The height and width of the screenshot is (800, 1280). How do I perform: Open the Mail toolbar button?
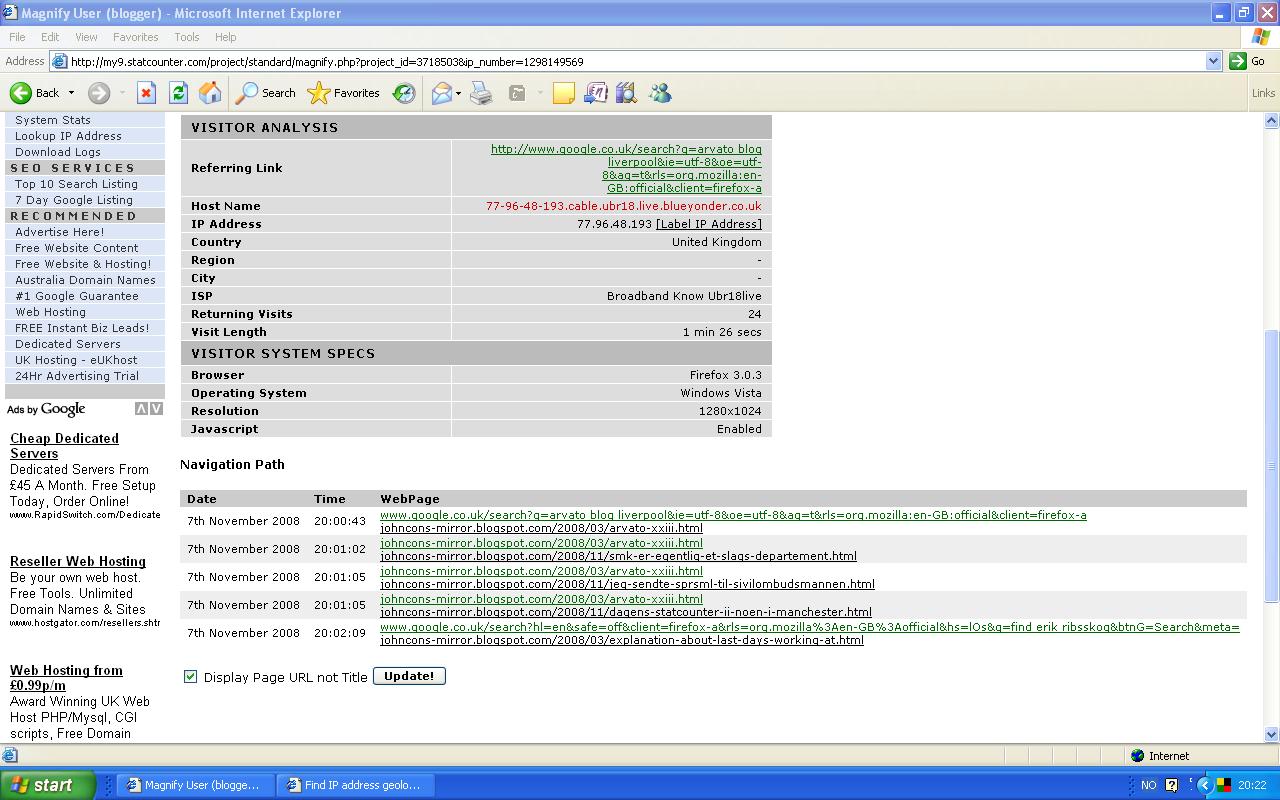441,93
